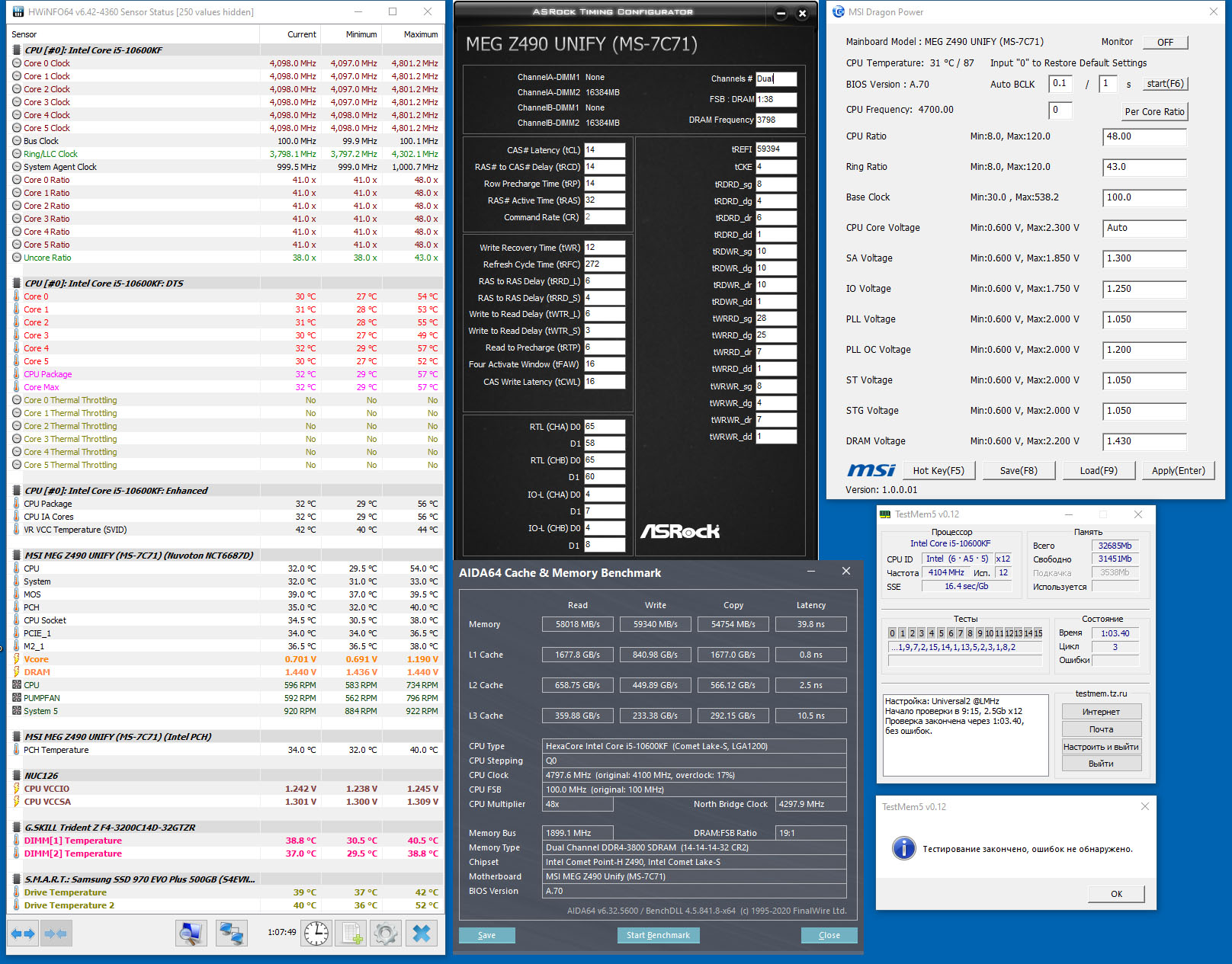Select the Uncore Ratio row in HWiNFO
Screen dimensions: 1232x964
pyautogui.click(x=226, y=258)
